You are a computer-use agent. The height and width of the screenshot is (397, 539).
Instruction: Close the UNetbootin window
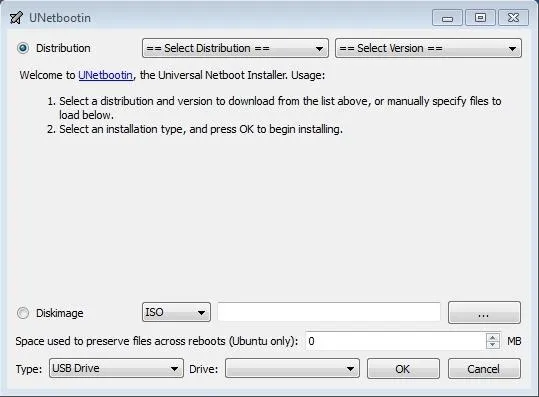click(513, 18)
